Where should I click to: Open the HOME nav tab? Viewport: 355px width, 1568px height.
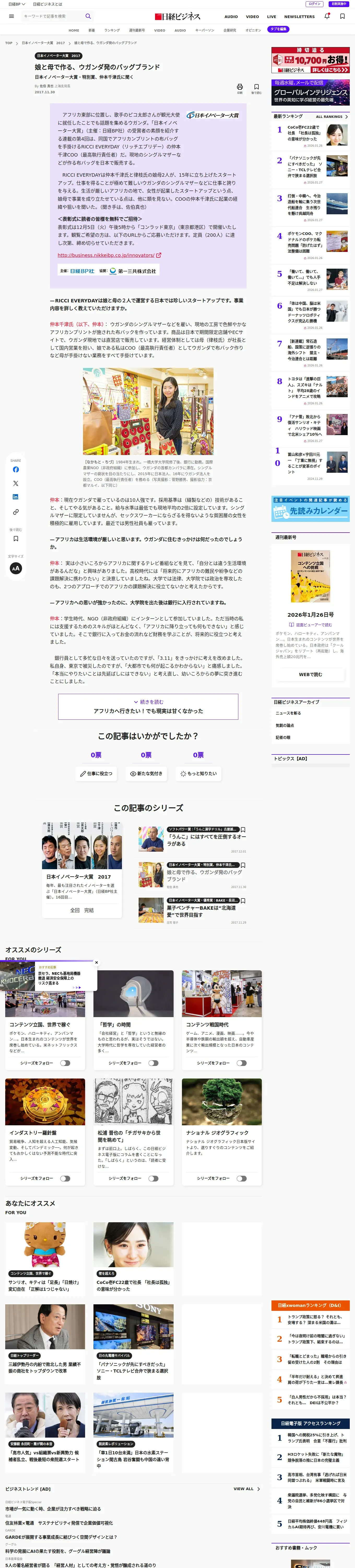coord(74,30)
